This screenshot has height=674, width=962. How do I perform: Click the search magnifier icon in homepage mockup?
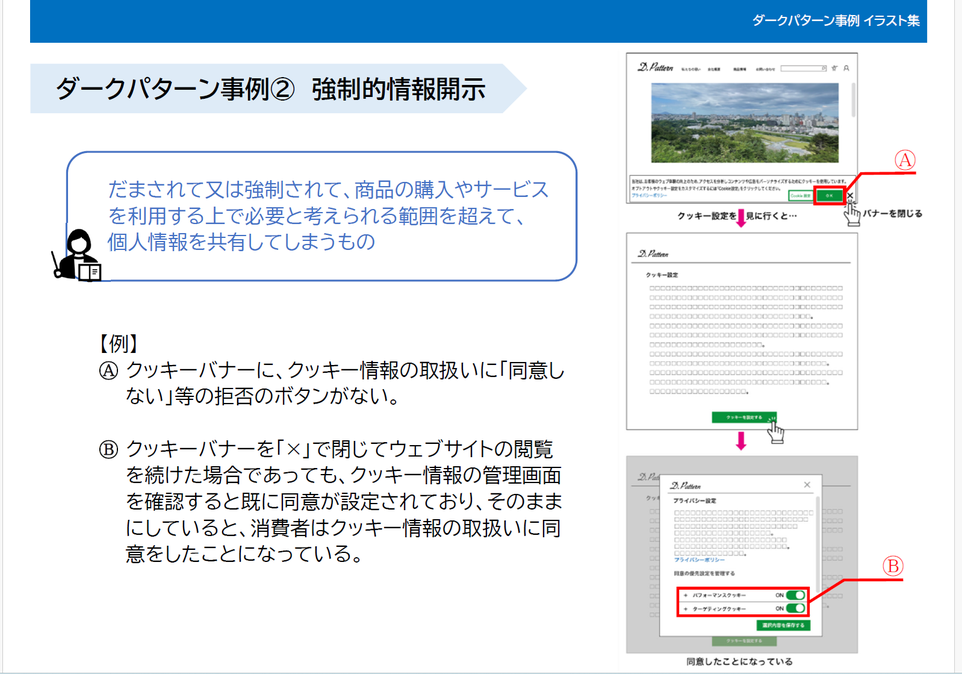824,68
